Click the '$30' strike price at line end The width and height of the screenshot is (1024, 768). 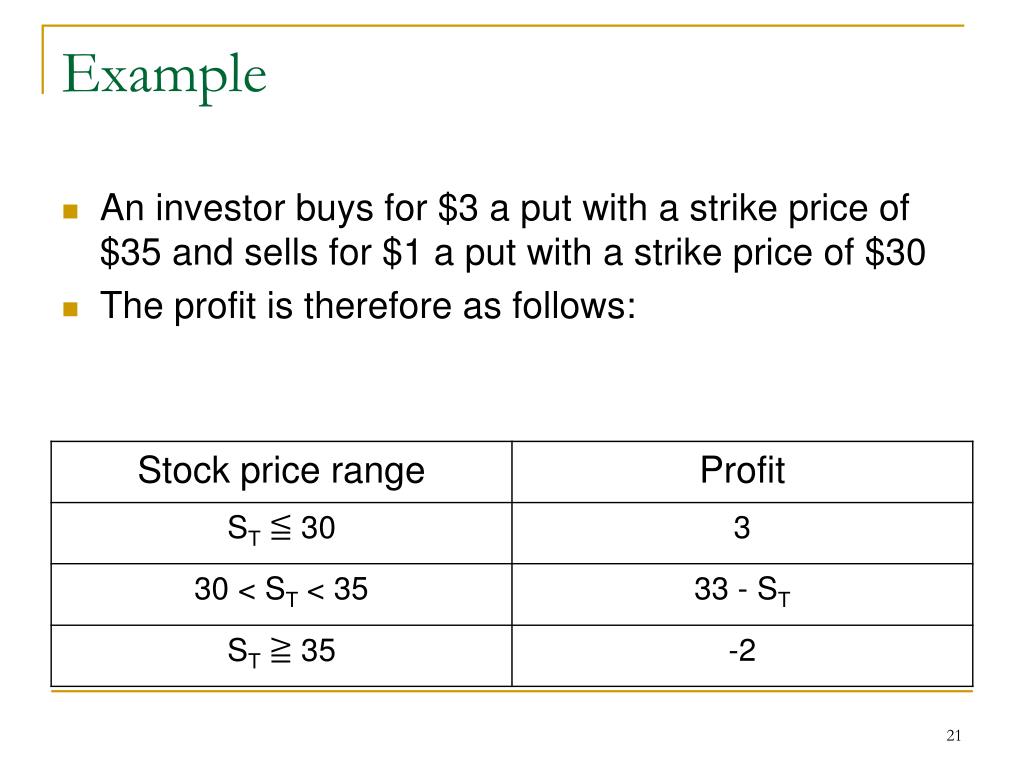pos(895,253)
